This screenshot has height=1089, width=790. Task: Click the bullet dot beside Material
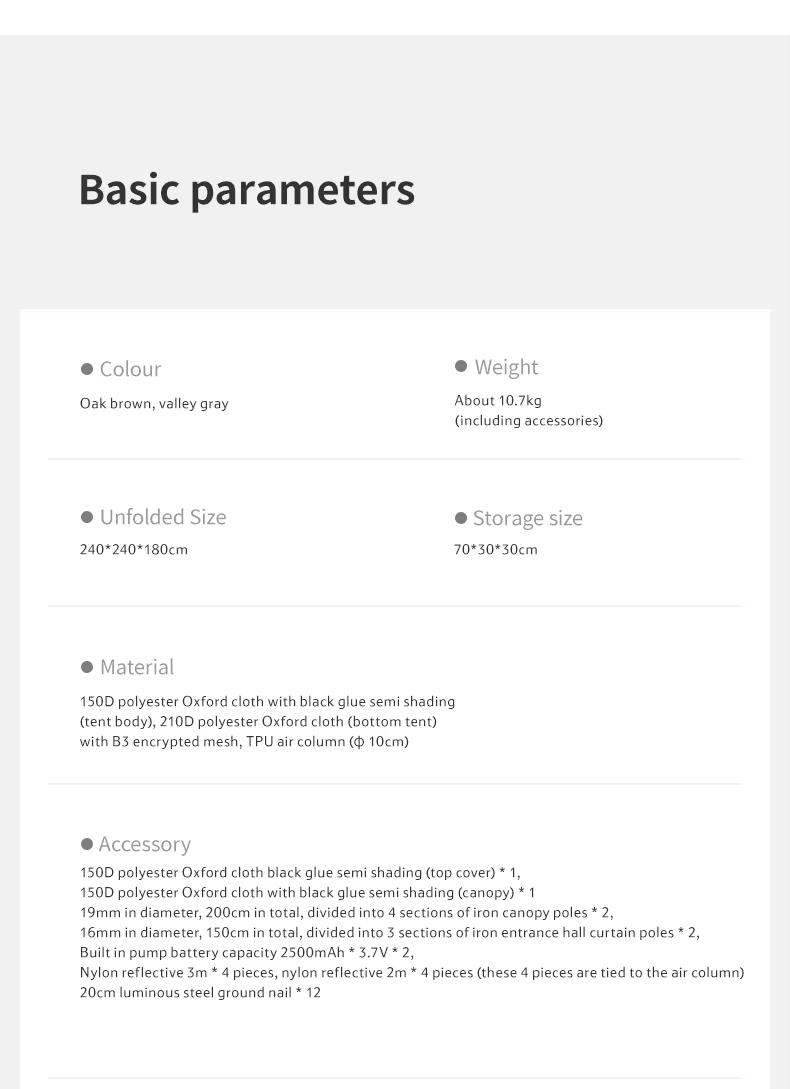87,667
